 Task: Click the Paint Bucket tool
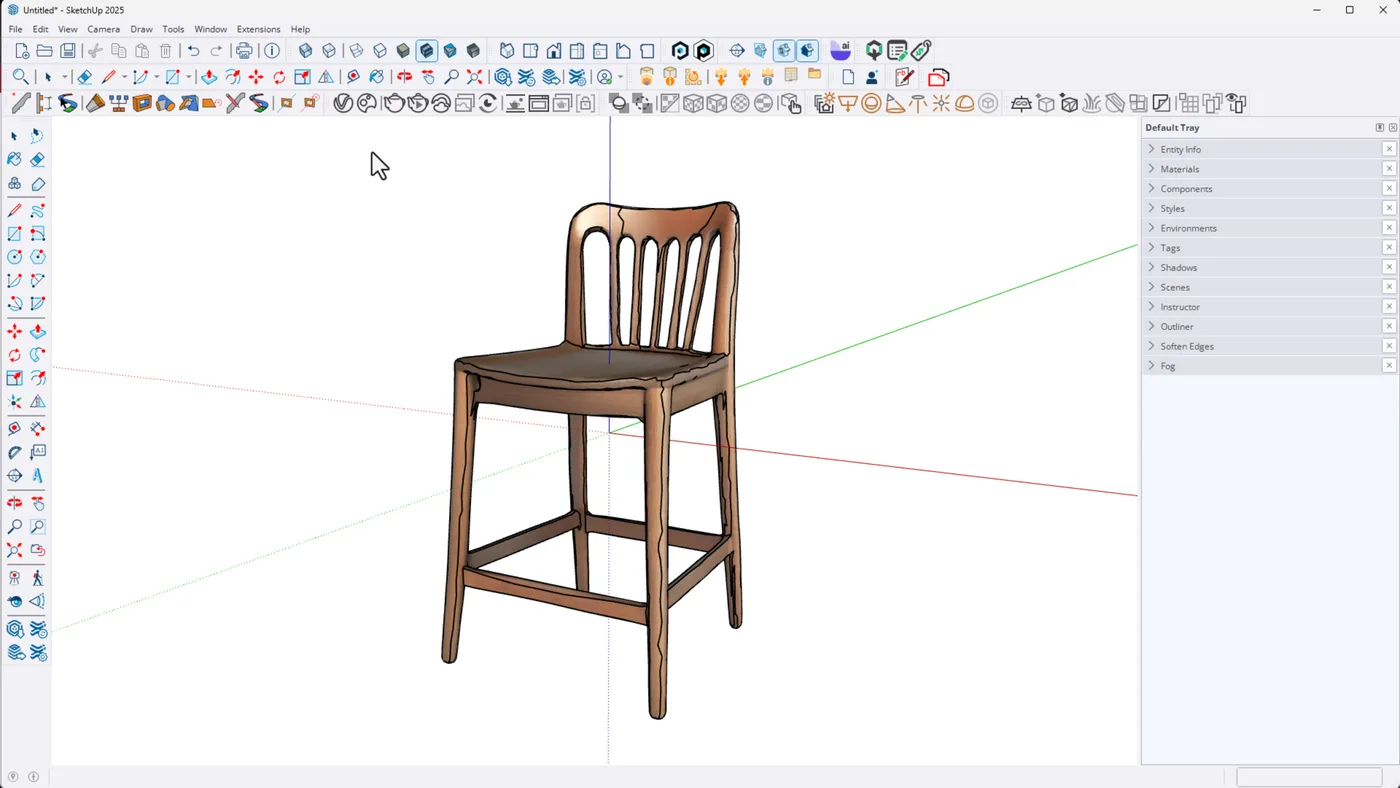click(x=14, y=160)
